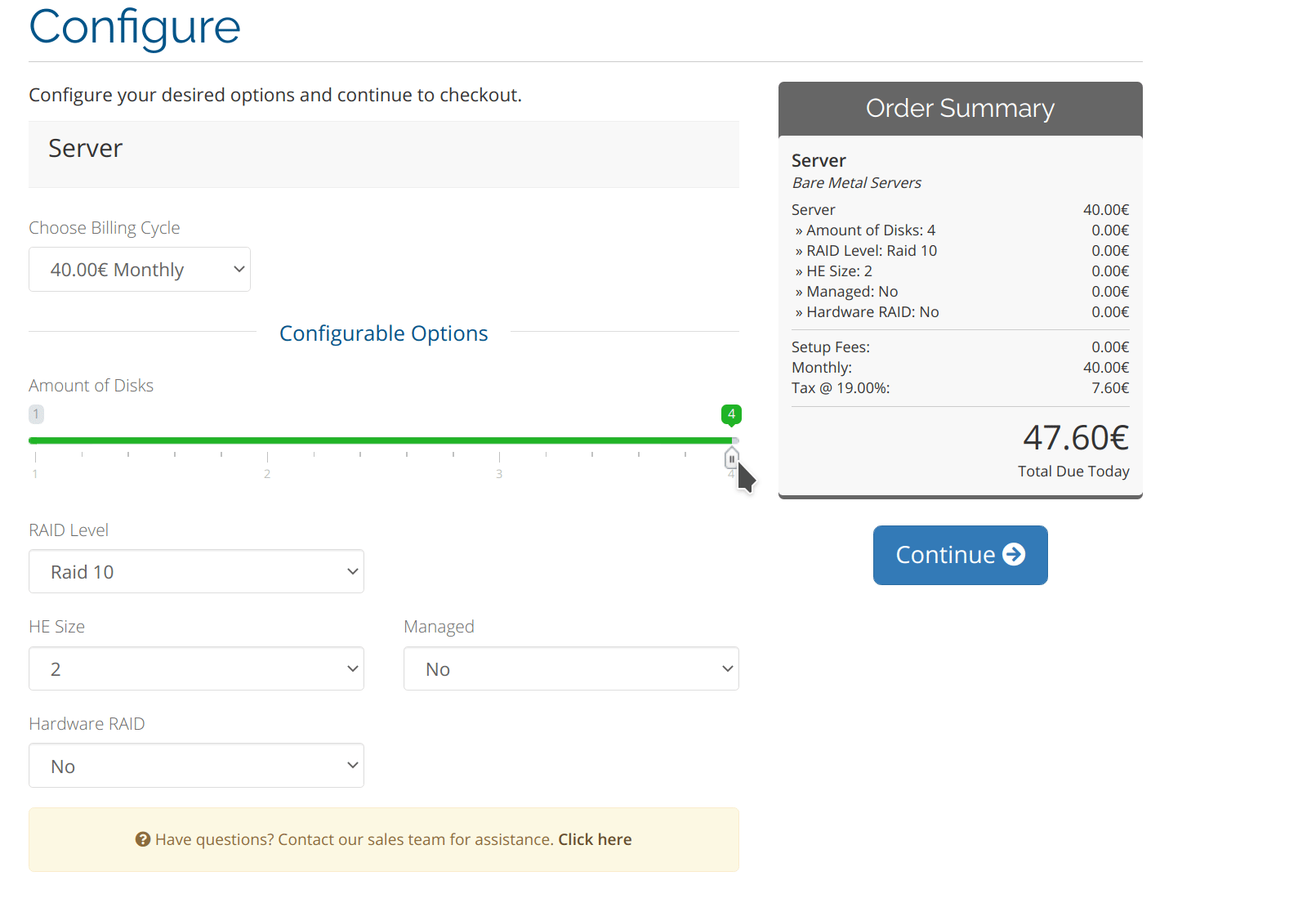Click the Continue button
Image resolution: width=1316 pixels, height=903 pixels.
coord(961,555)
